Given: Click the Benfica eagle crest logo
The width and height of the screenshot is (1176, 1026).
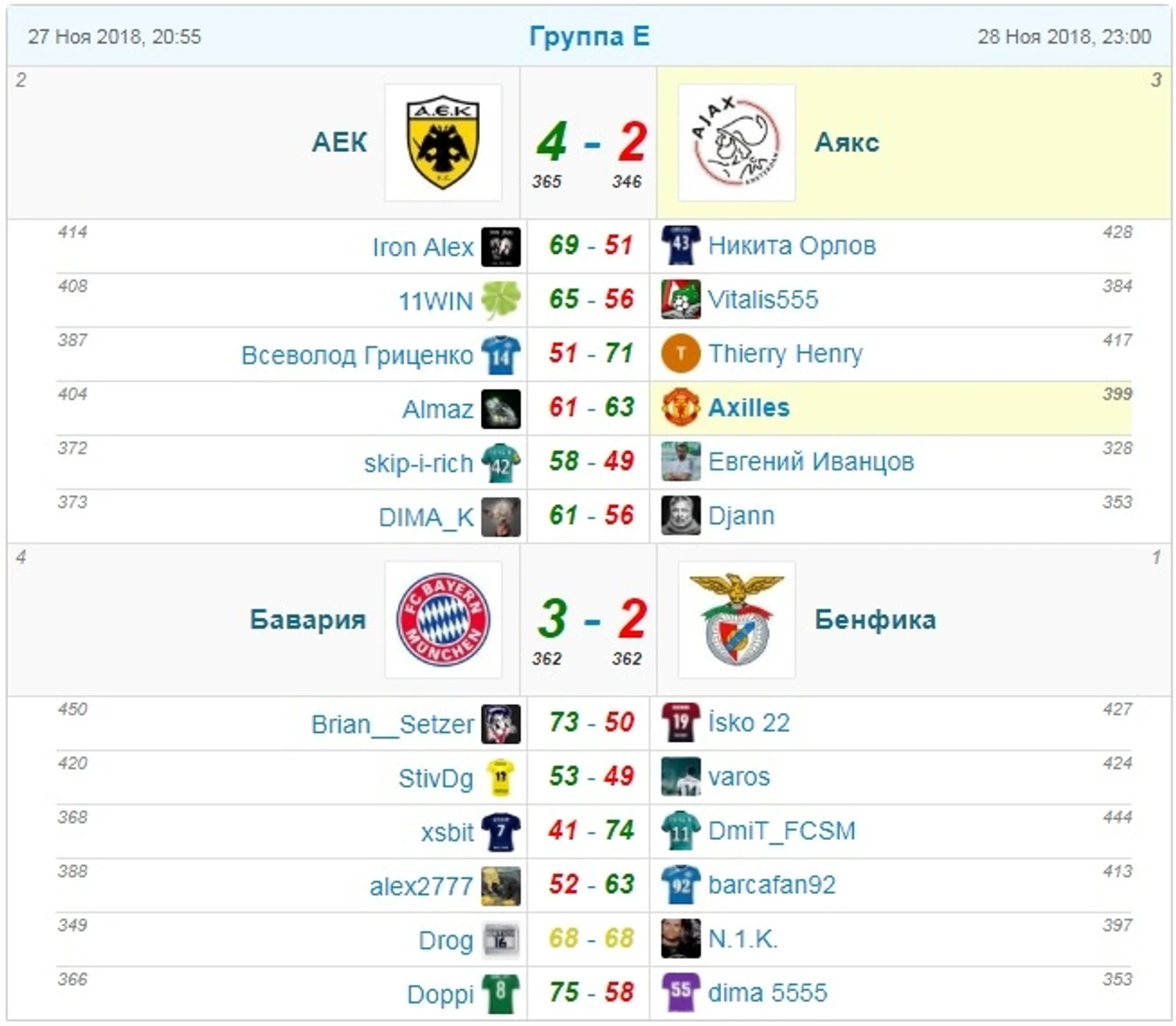Looking at the screenshot, I should point(736,619).
